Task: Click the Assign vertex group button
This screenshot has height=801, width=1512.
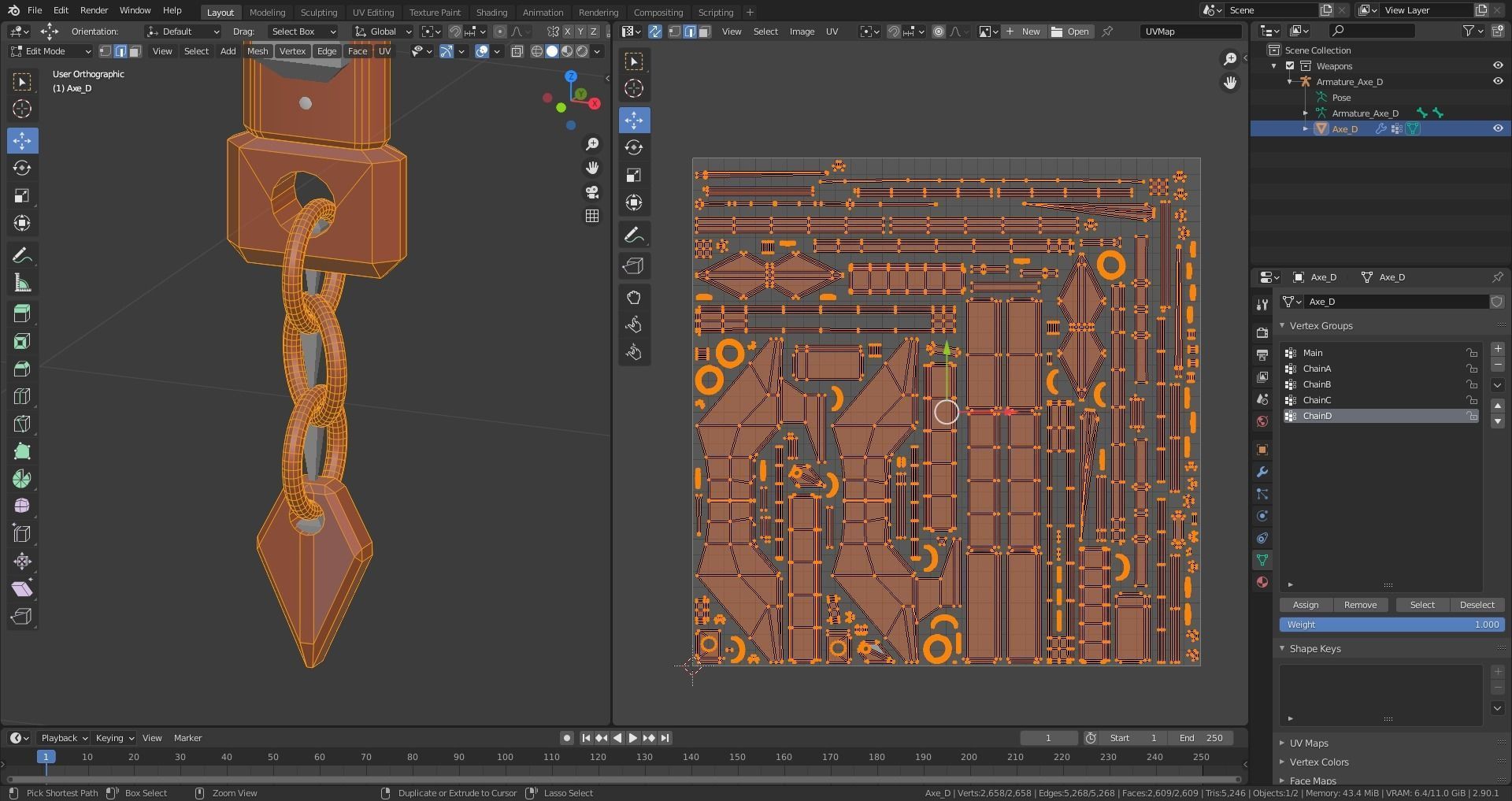Action: (1305, 605)
